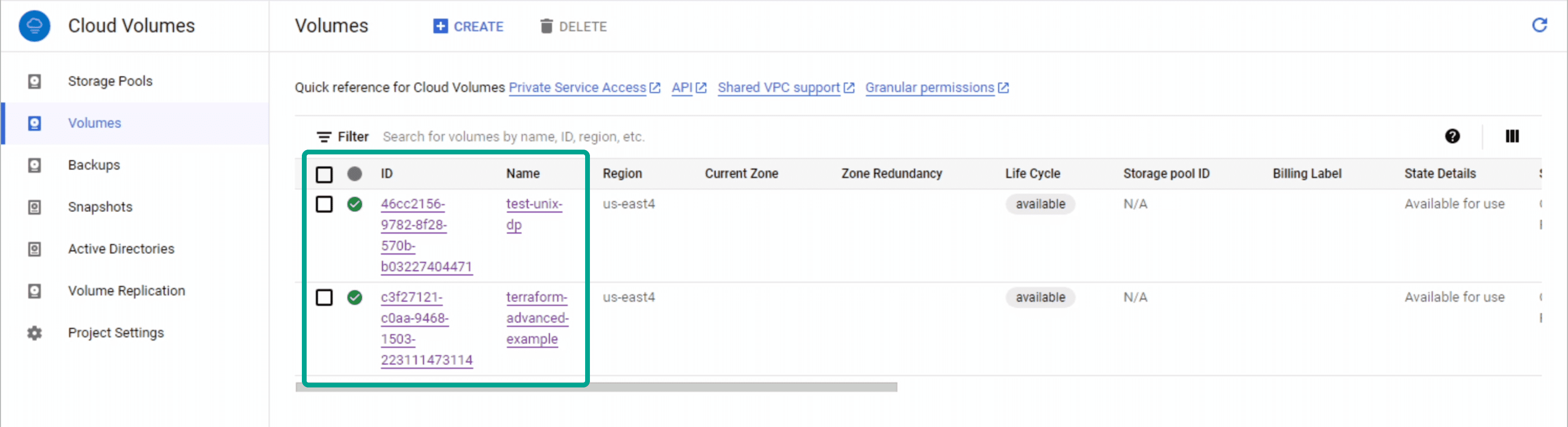Click the CREATE volume button

click(469, 26)
